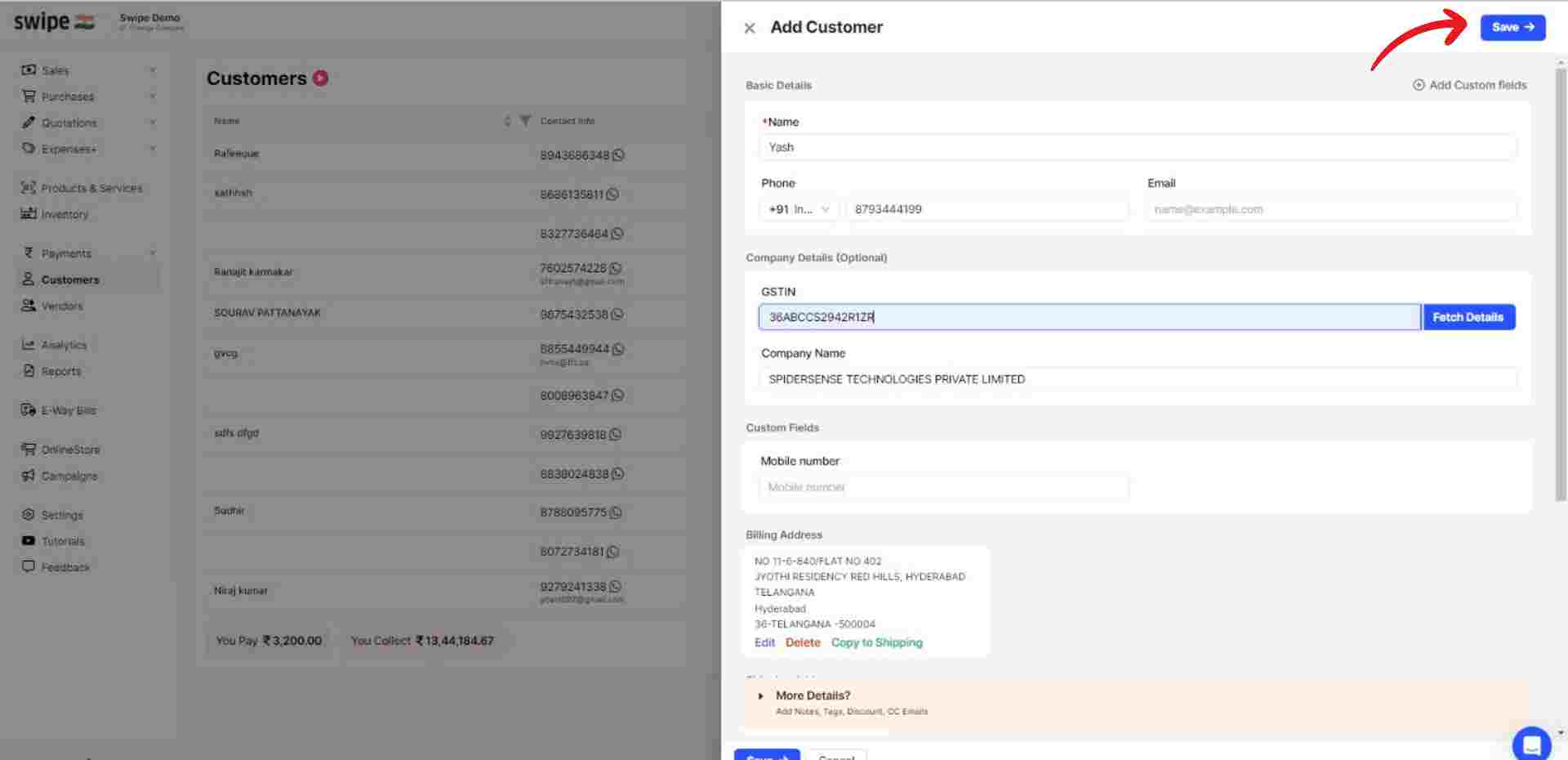The height and width of the screenshot is (760, 1568).
Task: Click Add Custom fields link
Action: [1469, 85]
